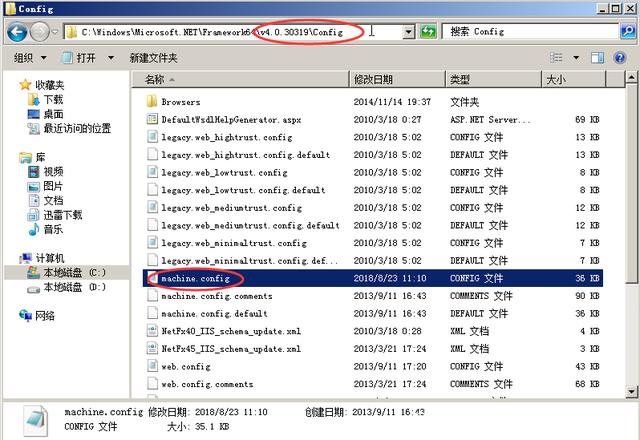Select 网络 in navigation pane

(x=37, y=316)
